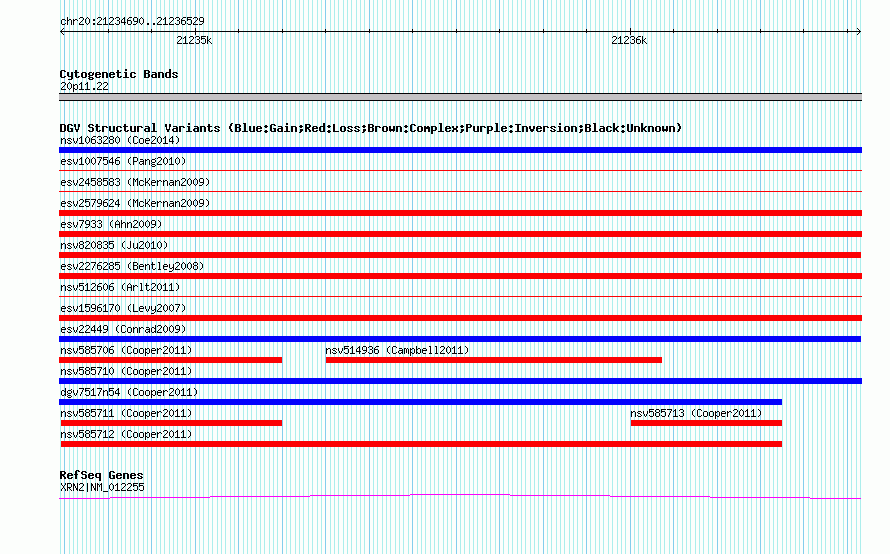Click the nsv514936 red loss bar
Screen dimensions: 890x554
point(494,360)
